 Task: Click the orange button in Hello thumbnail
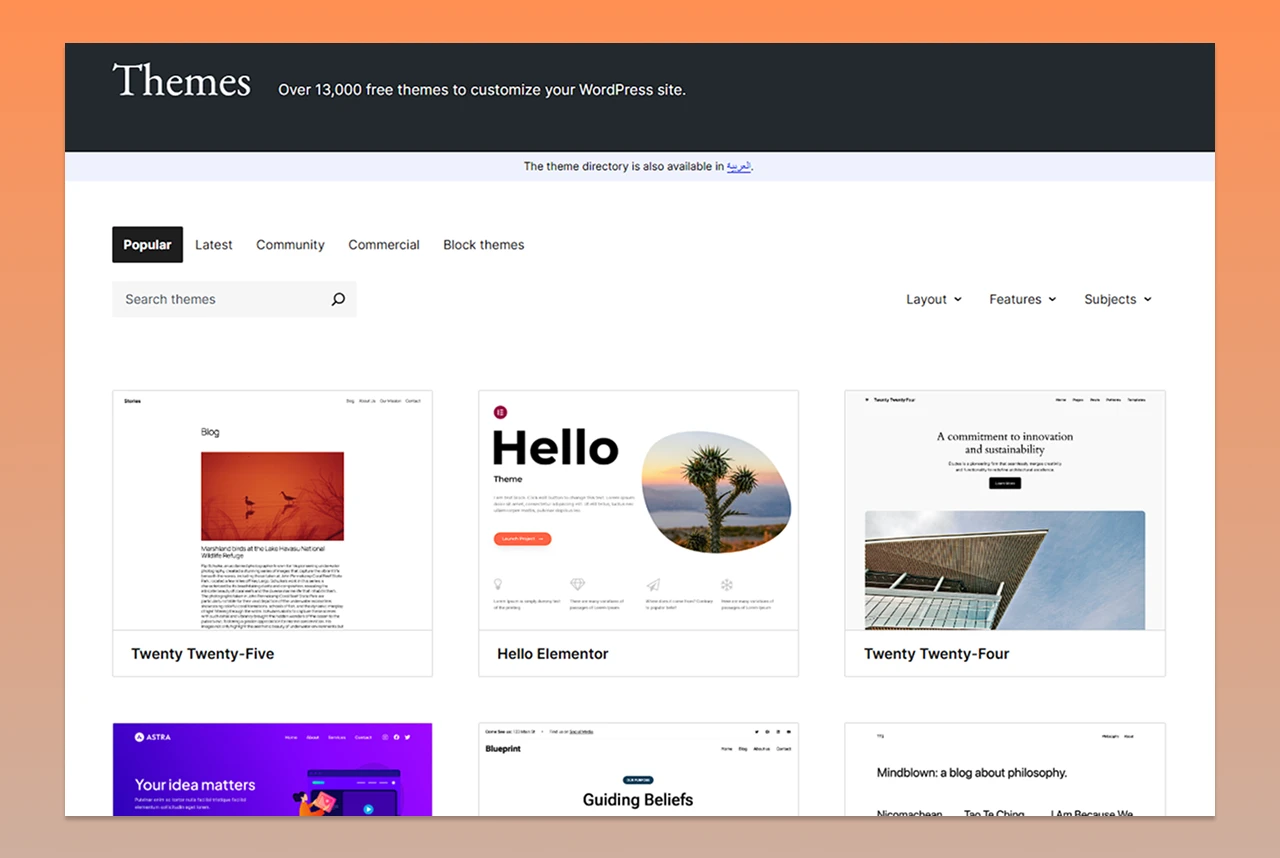point(522,539)
